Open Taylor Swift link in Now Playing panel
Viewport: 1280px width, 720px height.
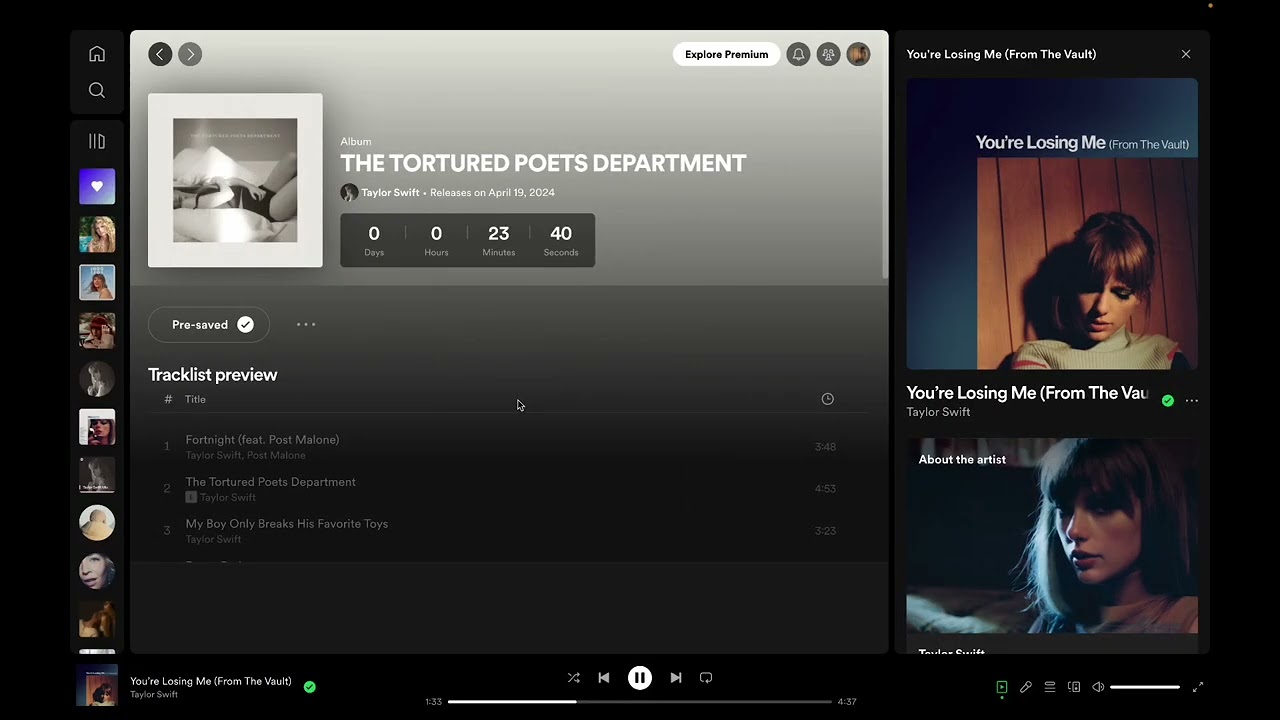(938, 412)
